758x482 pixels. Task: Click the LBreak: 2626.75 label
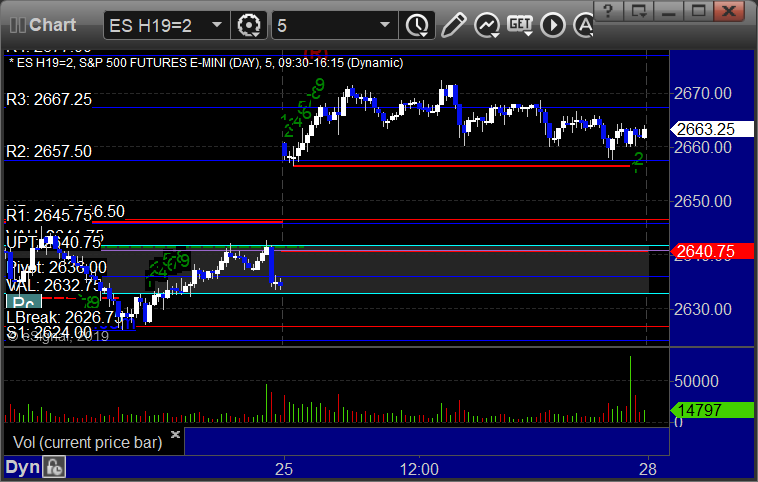[x=63, y=318]
